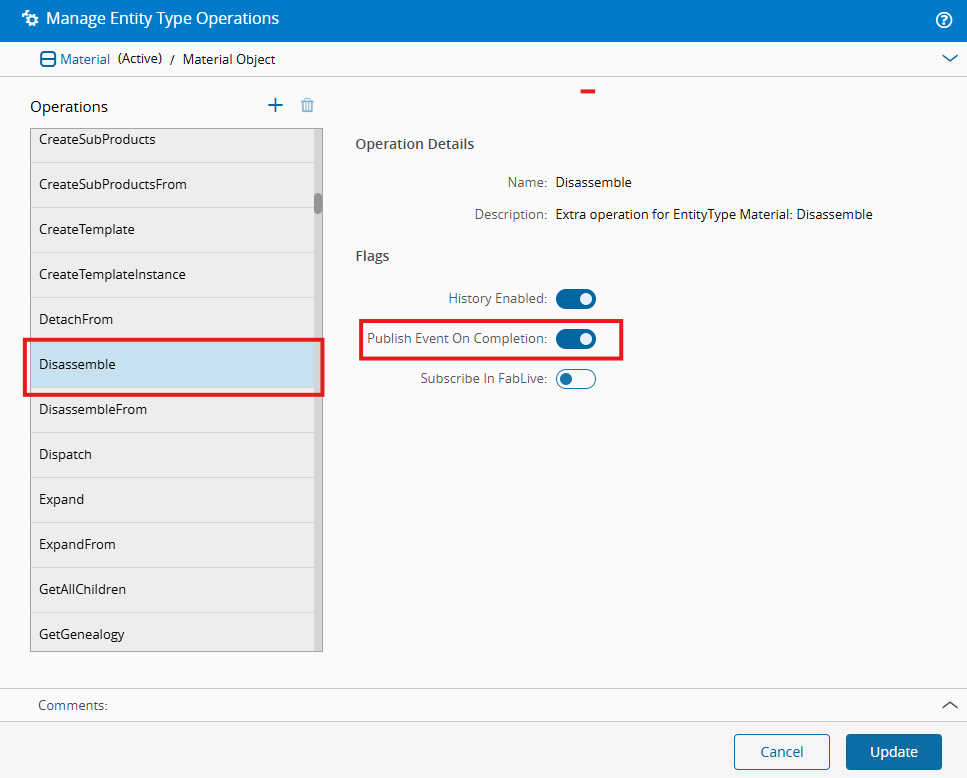Viewport: 967px width, 778px height.
Task: Click the operations list scrollbar thumb
Action: 318,203
